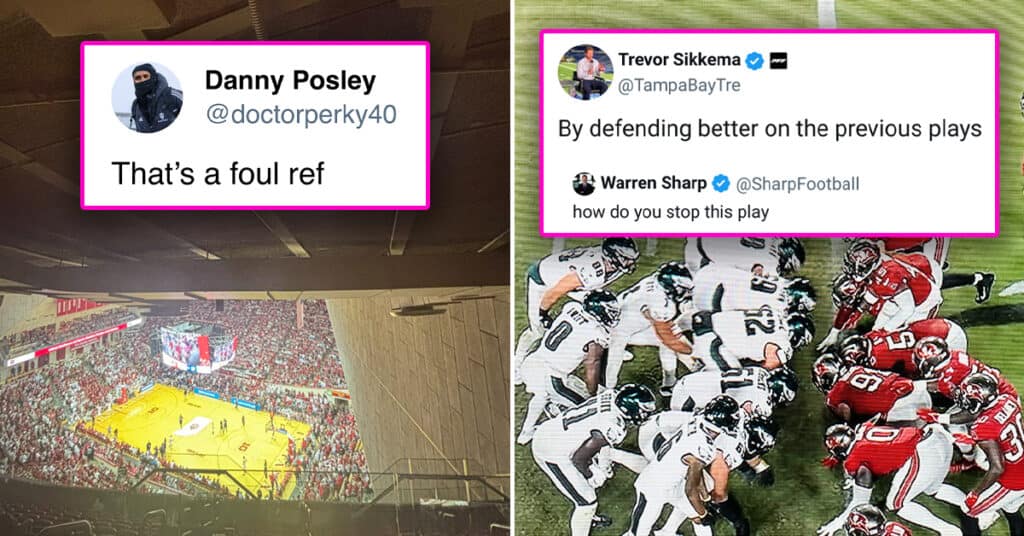Screen dimensions: 1024x536
Task: Click Trevor Sikkema's profile avatar
Action: tap(586, 72)
